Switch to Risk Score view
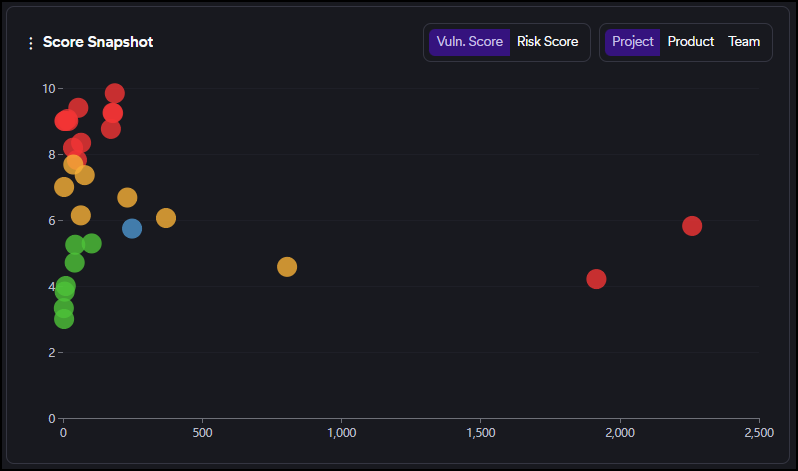Screen dimensions: 798x471 [547, 42]
